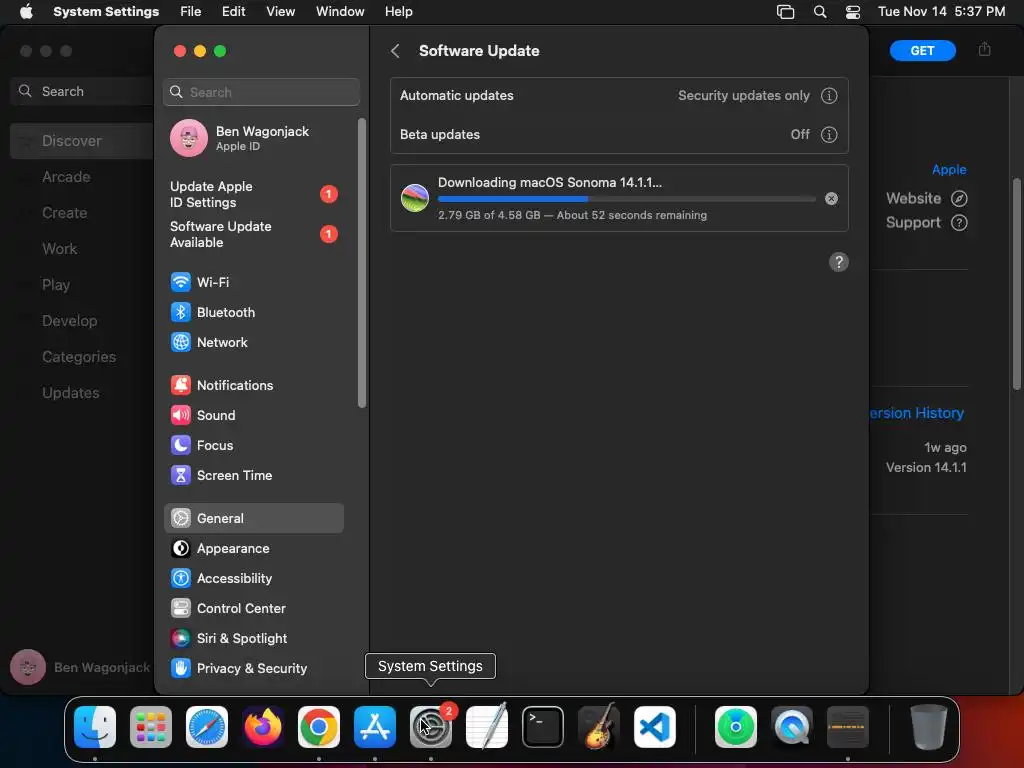Viewport: 1024px width, 768px height.
Task: Open the View menu
Action: [x=280, y=12]
